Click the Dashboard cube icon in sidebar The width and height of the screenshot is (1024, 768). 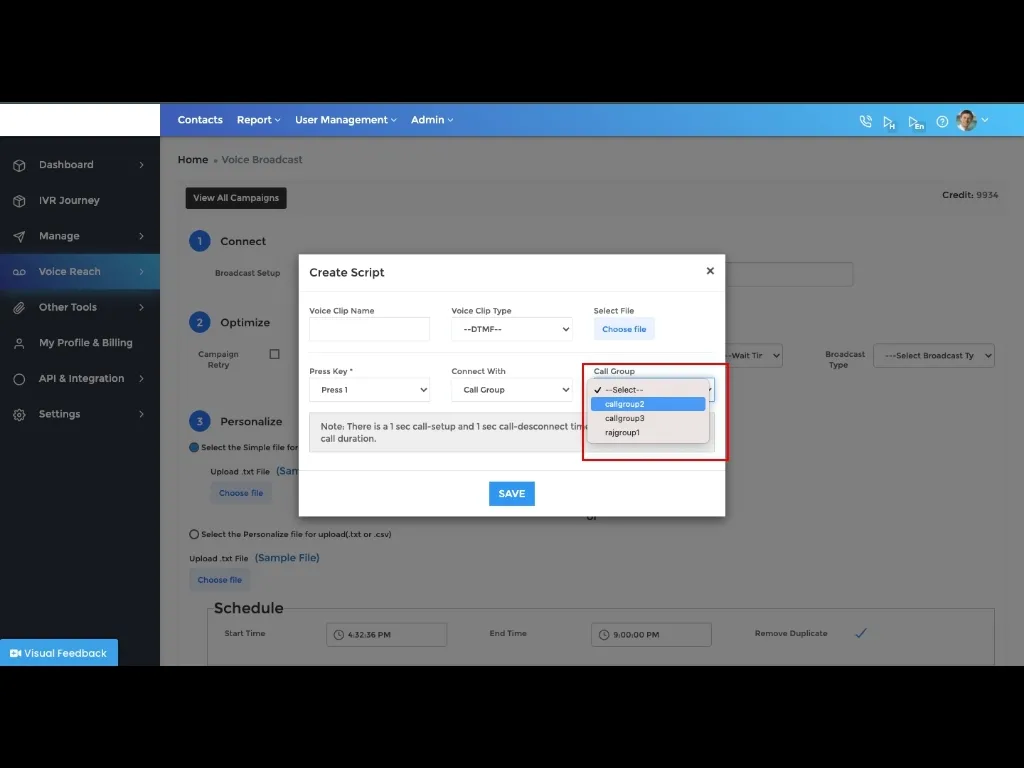20,165
